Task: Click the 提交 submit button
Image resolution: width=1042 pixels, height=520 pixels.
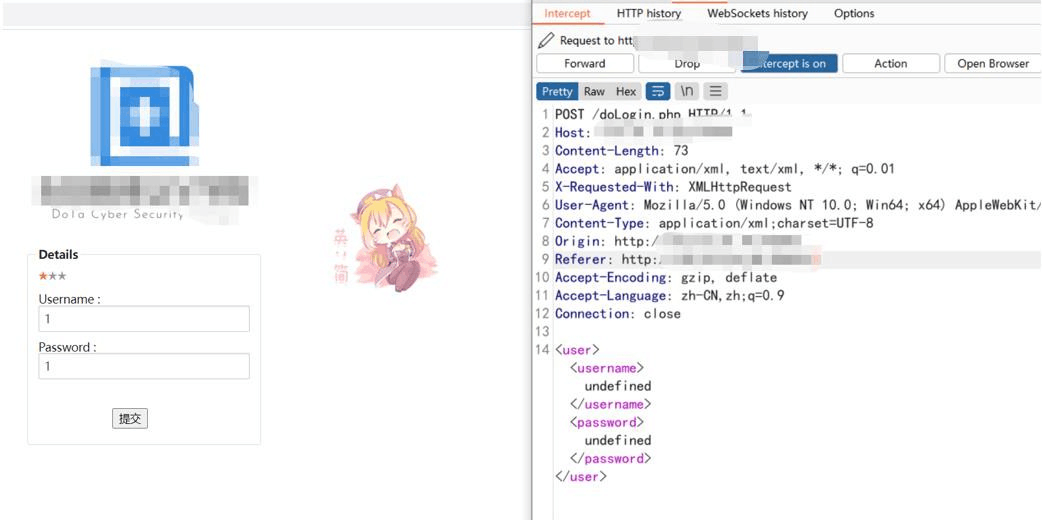Action: click(x=130, y=419)
